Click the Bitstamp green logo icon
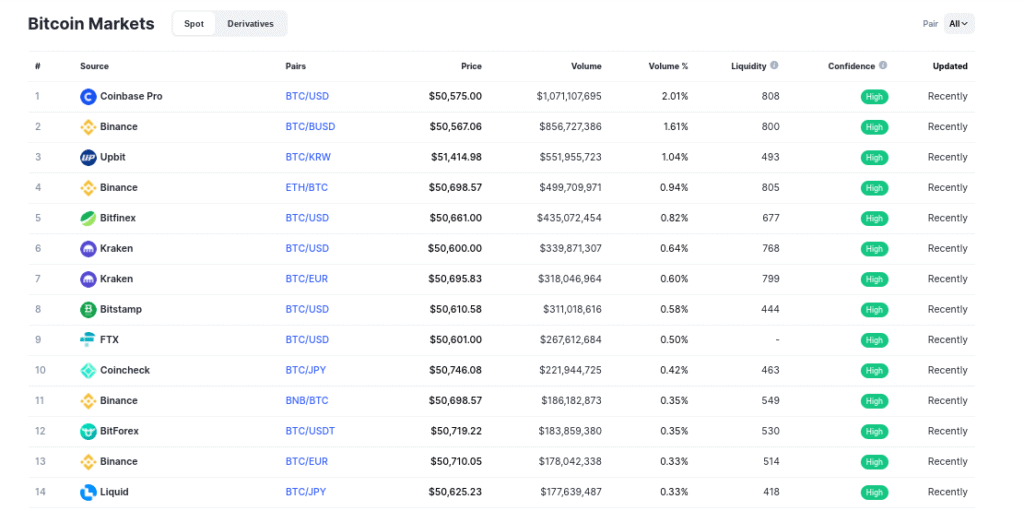1024x511 pixels. point(88,310)
